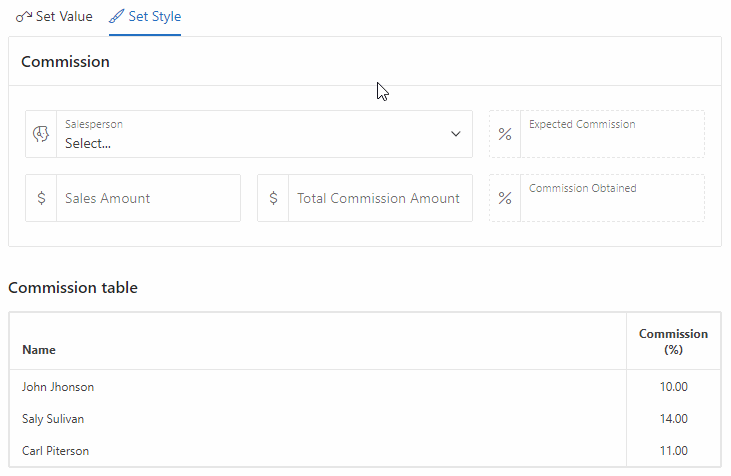This screenshot has width=731, height=476.
Task: Click the Set Style brush icon
Action: (x=117, y=16)
